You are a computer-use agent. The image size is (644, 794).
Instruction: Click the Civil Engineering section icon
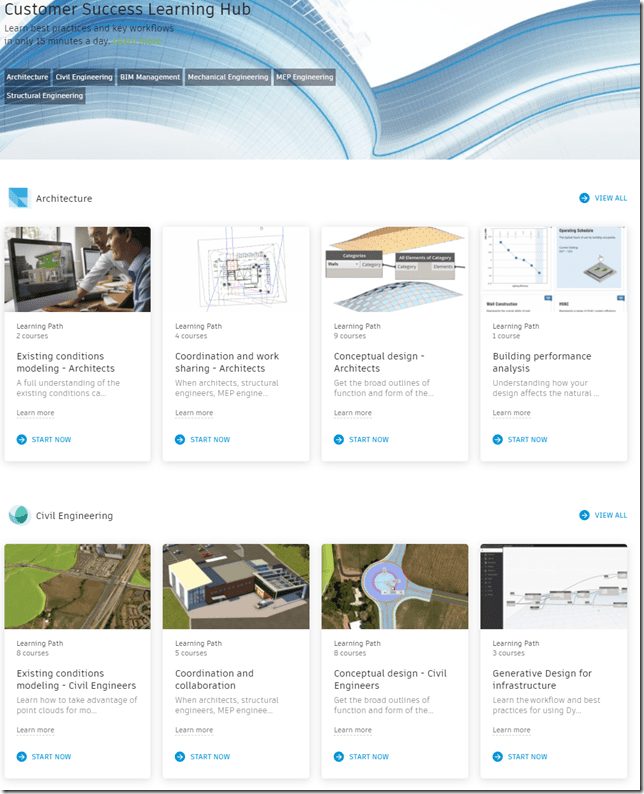pos(18,515)
